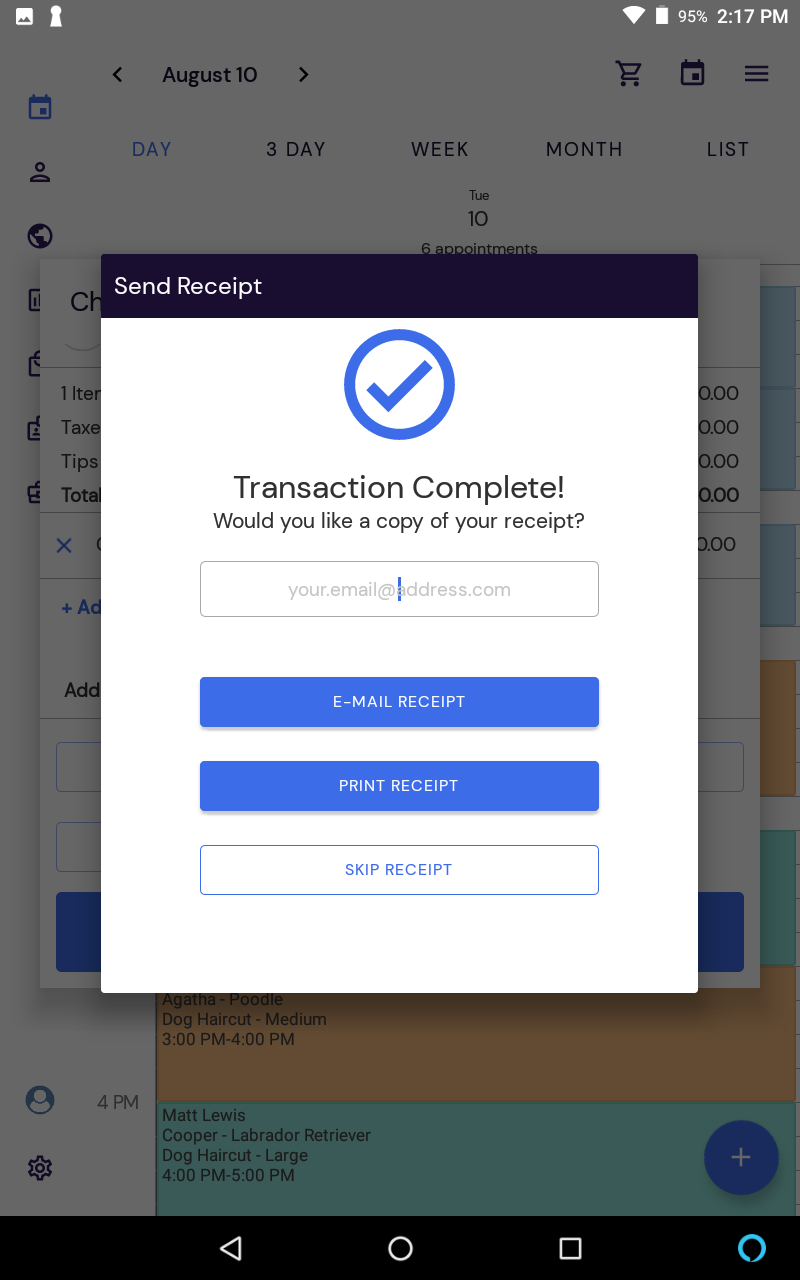Go to next day with right chevron

pos(304,75)
